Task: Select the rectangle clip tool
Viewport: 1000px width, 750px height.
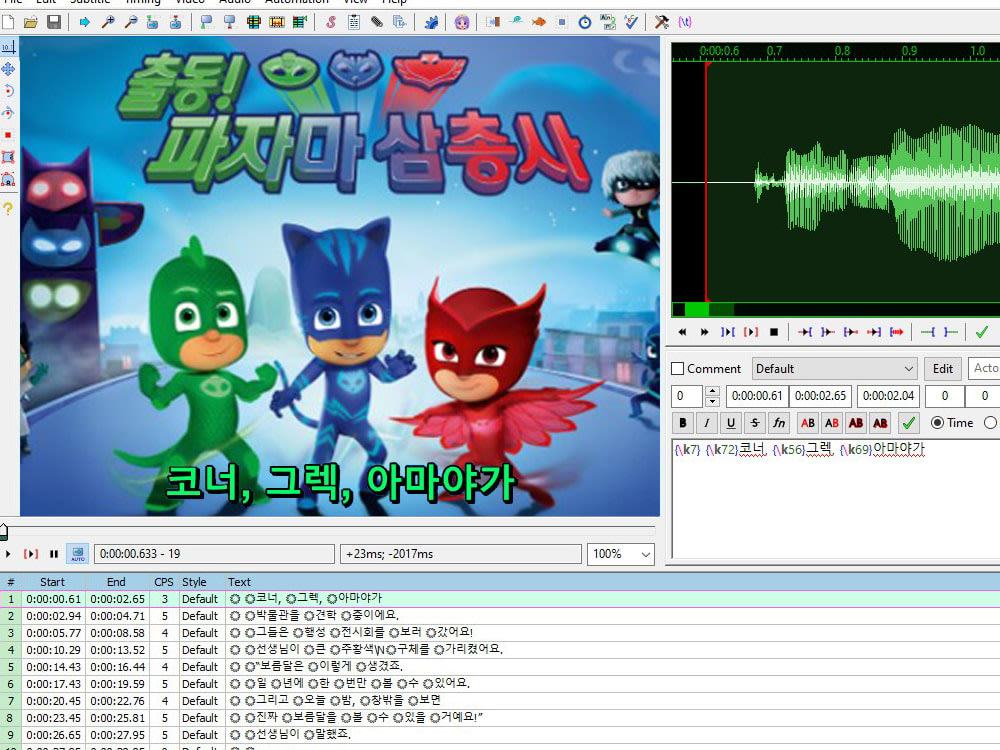Action: (x=8, y=157)
